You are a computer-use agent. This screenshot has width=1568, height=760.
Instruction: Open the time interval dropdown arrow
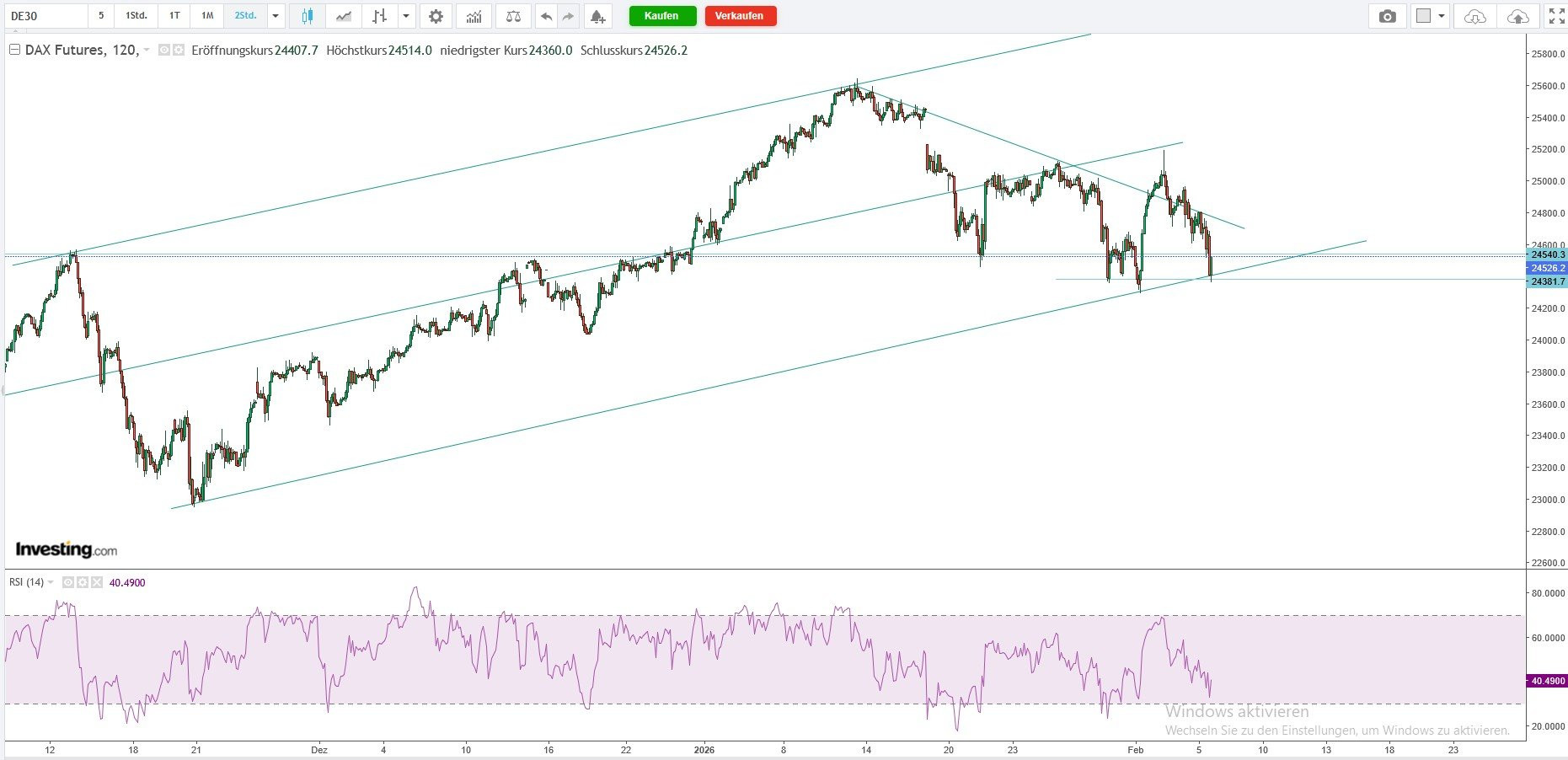[276, 16]
